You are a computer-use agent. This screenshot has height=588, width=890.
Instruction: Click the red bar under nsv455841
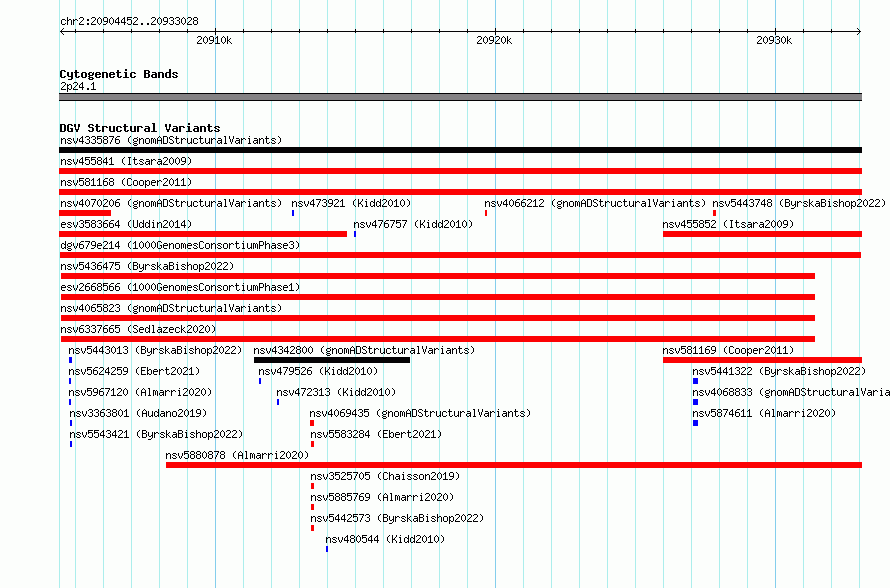(x=460, y=171)
